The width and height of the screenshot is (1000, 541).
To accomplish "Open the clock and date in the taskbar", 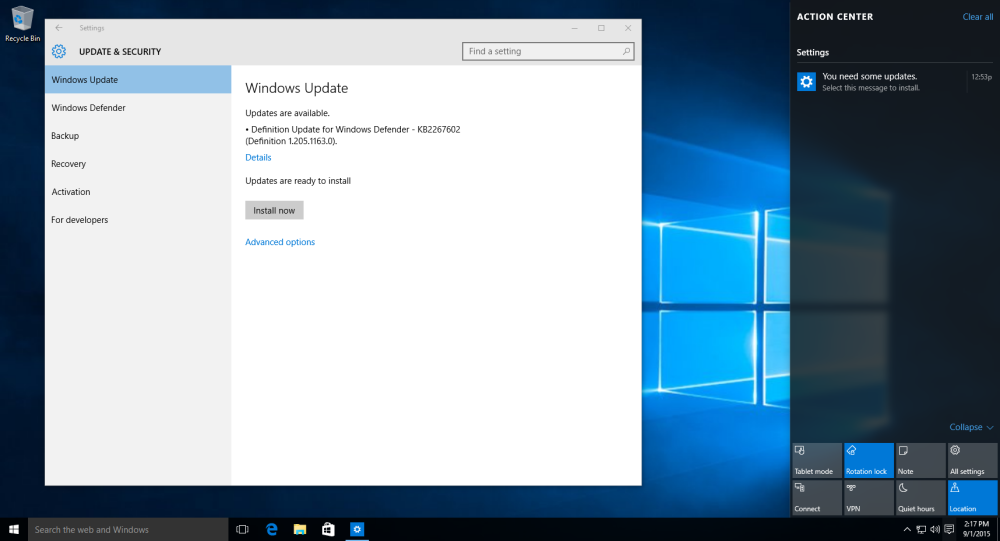I will [976, 529].
